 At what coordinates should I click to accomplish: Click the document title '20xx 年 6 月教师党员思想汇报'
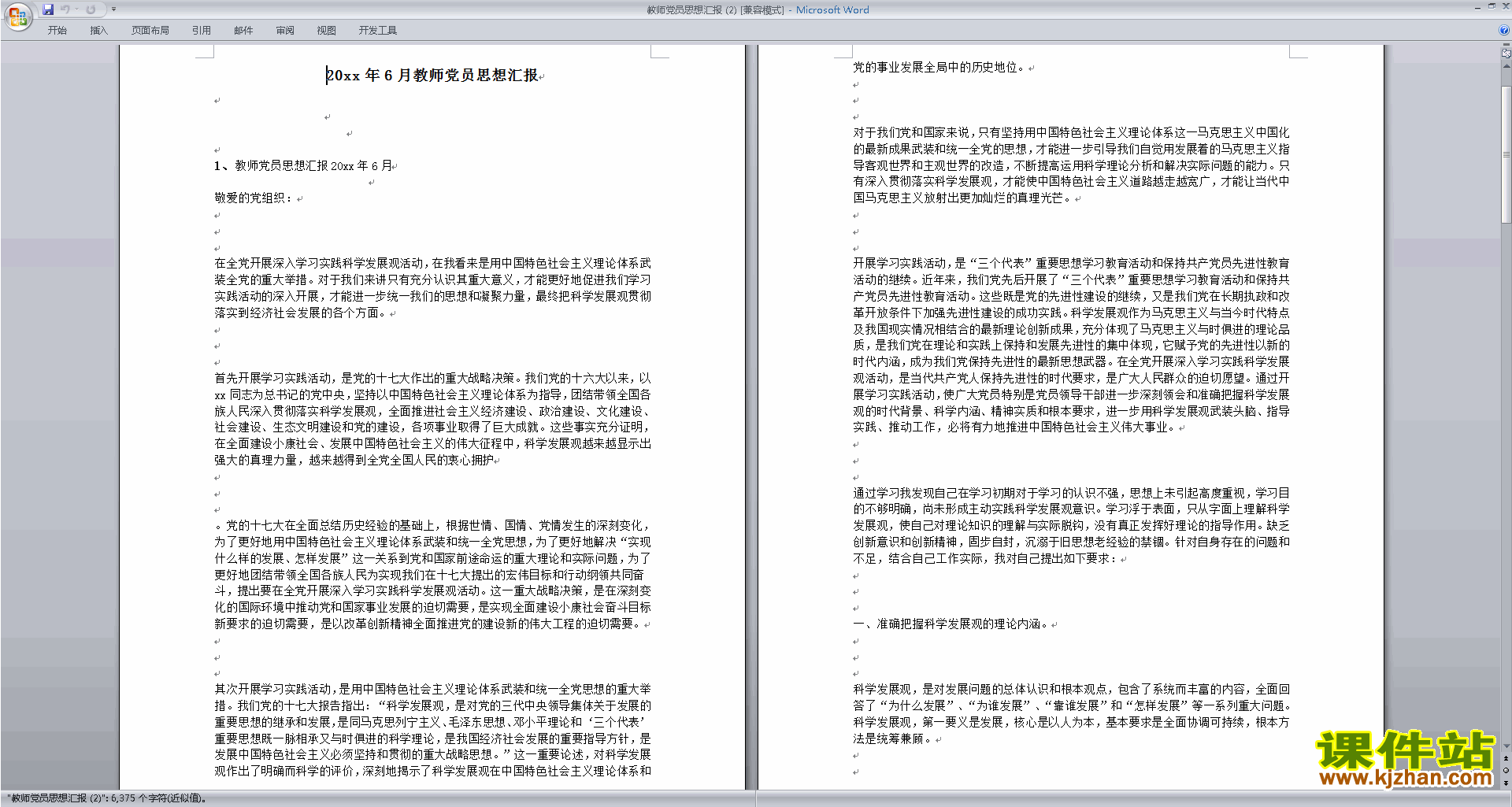tap(432, 76)
